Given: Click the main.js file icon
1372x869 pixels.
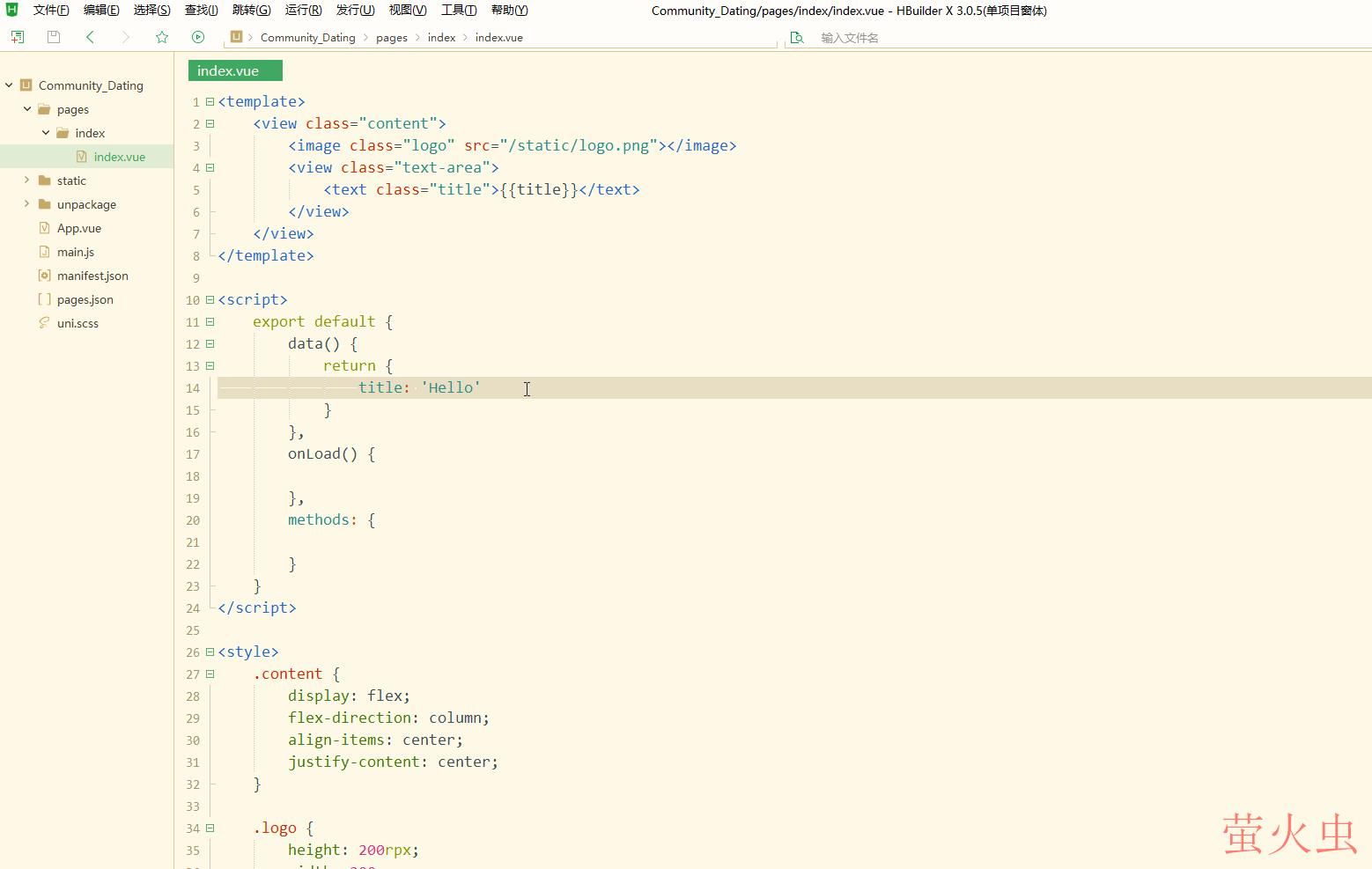Looking at the screenshot, I should (x=45, y=252).
